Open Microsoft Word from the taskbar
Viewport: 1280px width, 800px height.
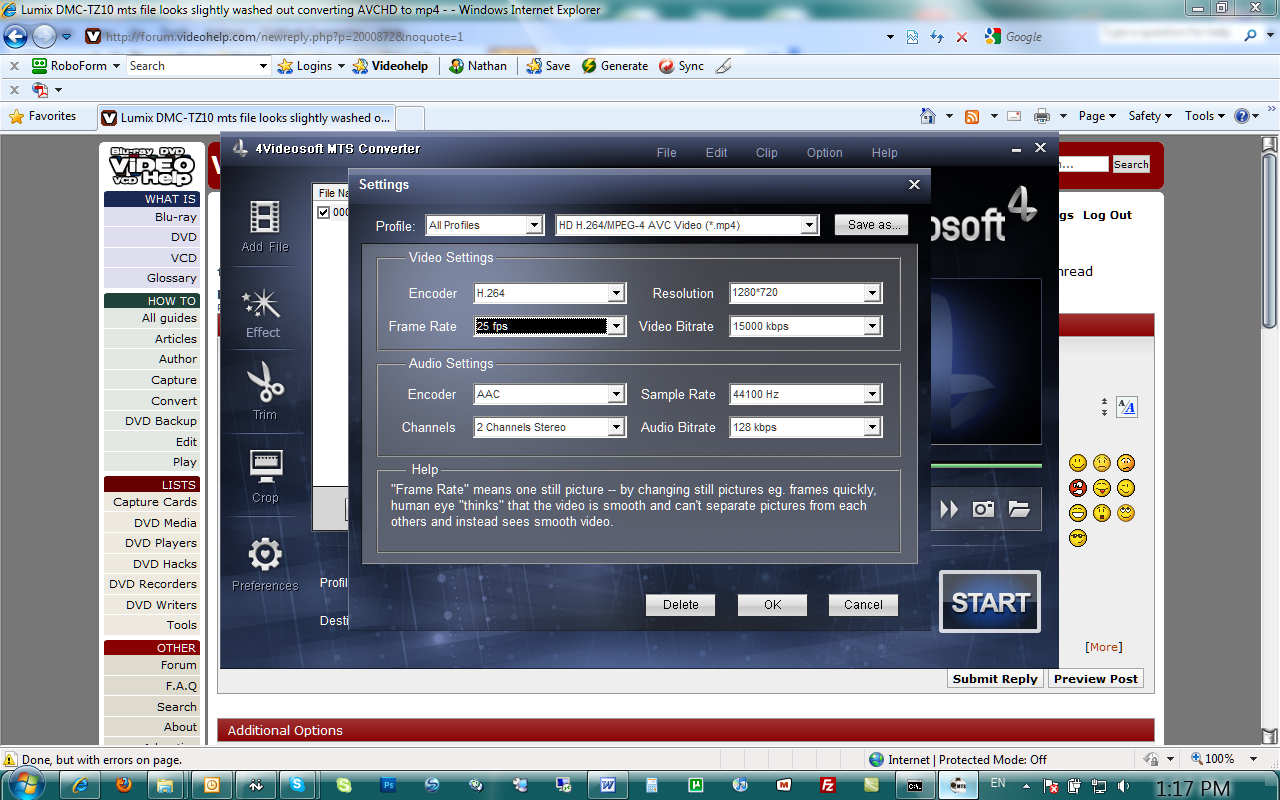tap(607, 785)
